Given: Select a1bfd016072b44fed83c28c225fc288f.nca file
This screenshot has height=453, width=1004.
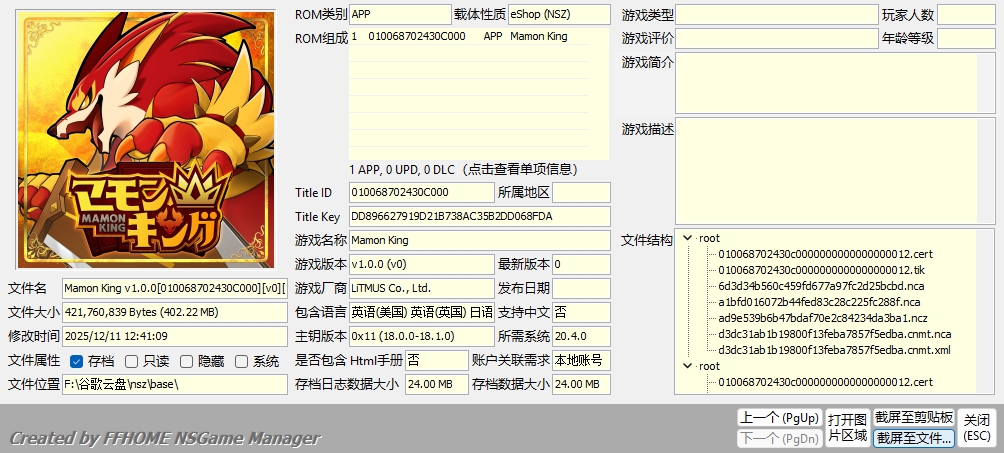Looking at the screenshot, I should coord(819,302).
